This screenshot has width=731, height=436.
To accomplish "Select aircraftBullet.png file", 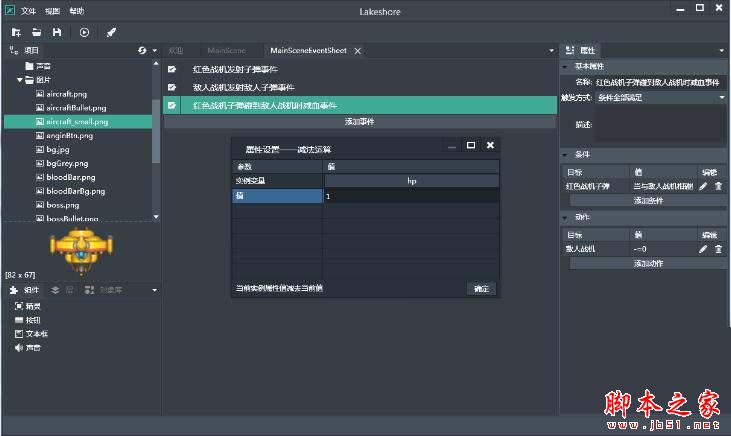I will 71,108.
